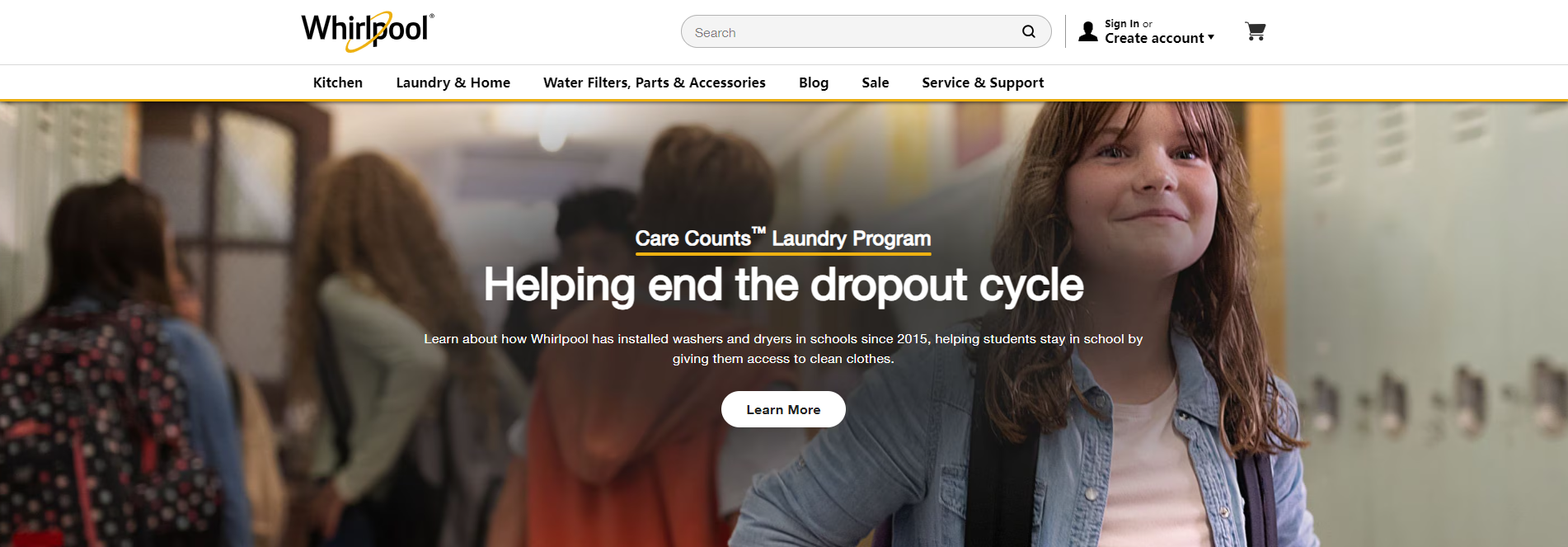The width and height of the screenshot is (1568, 547).
Task: Click the magnifying glass search icon
Action: 1028,32
